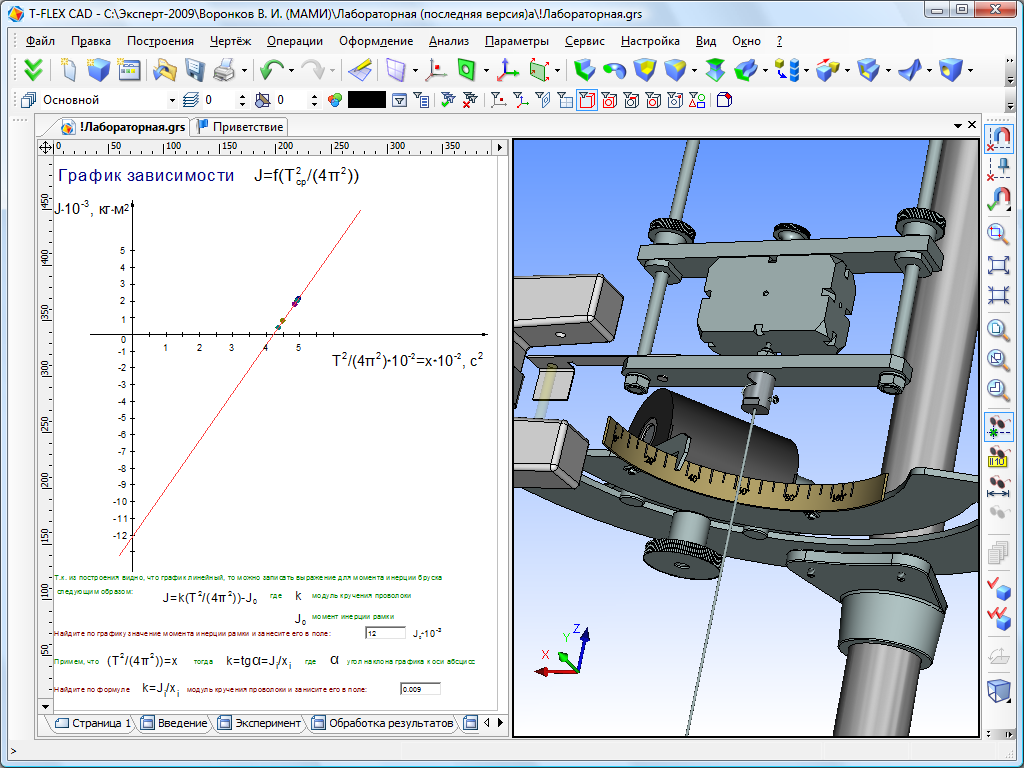Toggle the highlighted selection filter button

pos(587,100)
